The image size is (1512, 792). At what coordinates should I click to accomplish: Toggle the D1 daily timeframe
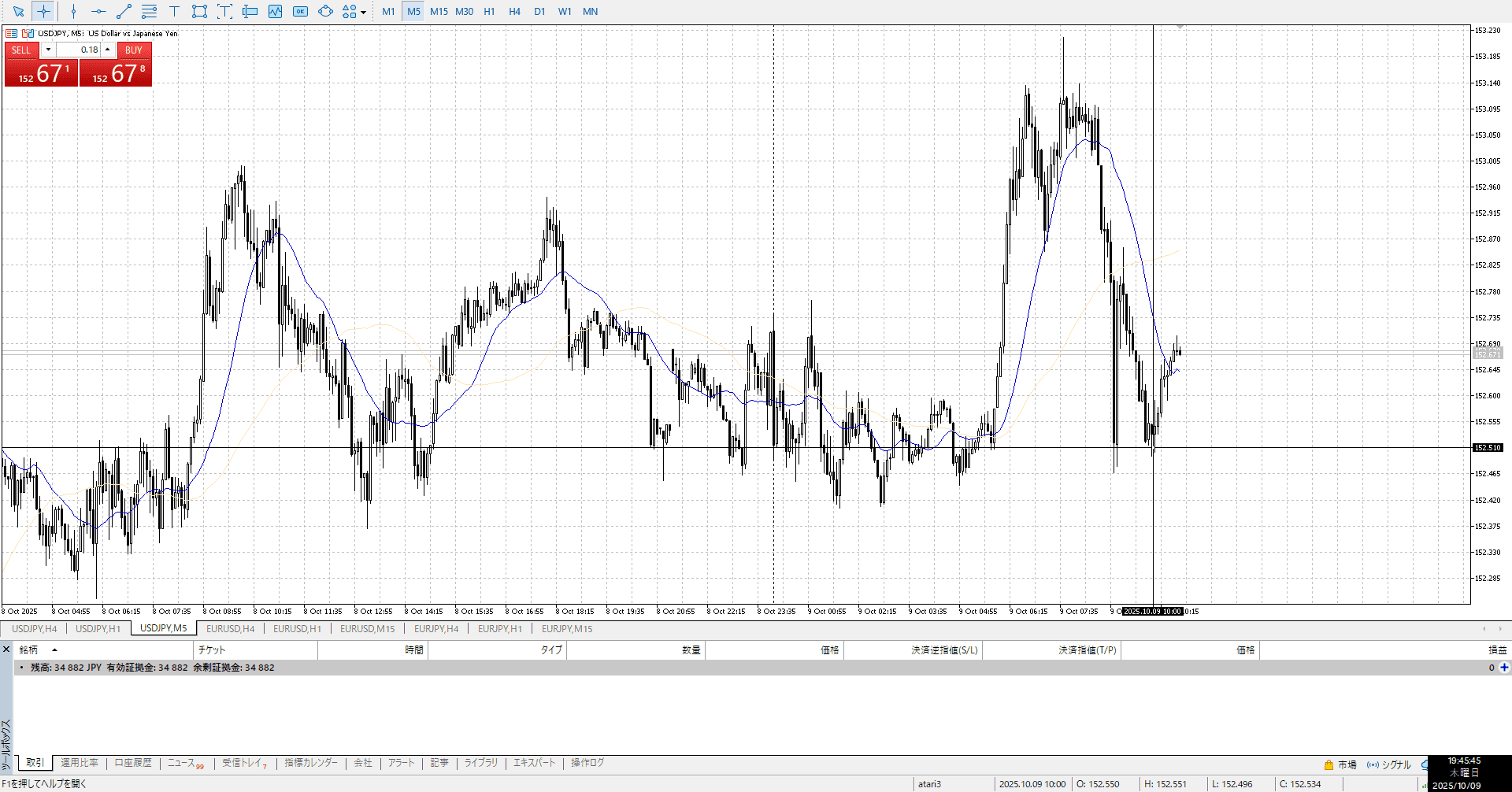coord(539,12)
